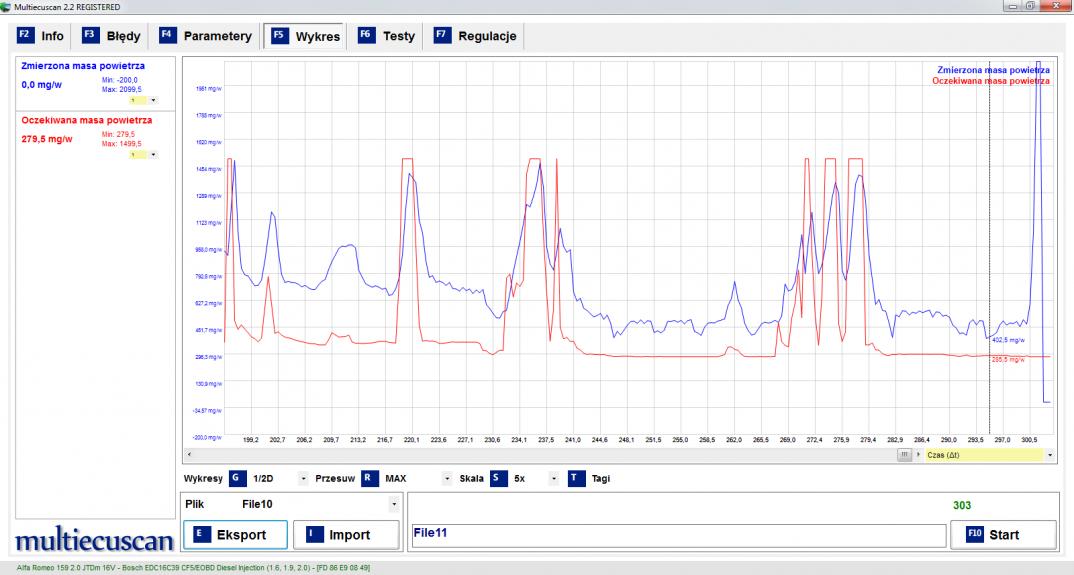The width and height of the screenshot is (1074, 575).
Task: Click the T key icon for Tagi
Action: click(576, 478)
